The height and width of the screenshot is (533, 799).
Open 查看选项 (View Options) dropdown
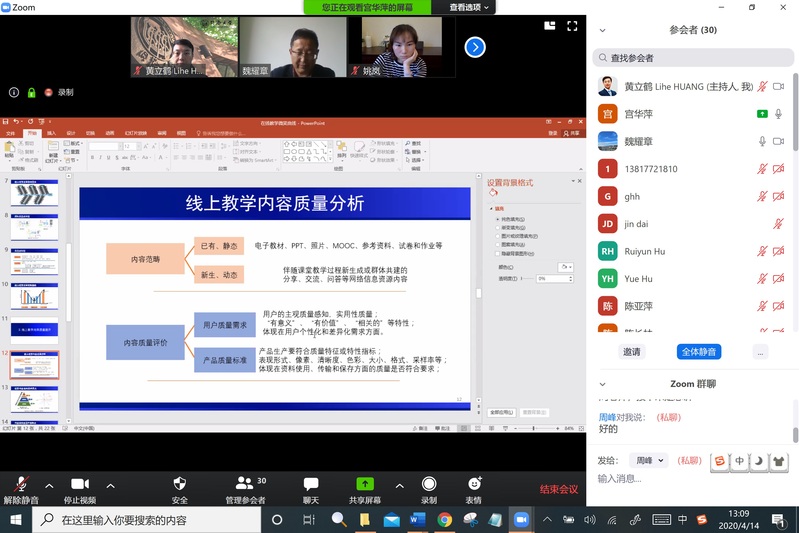coord(471,7)
